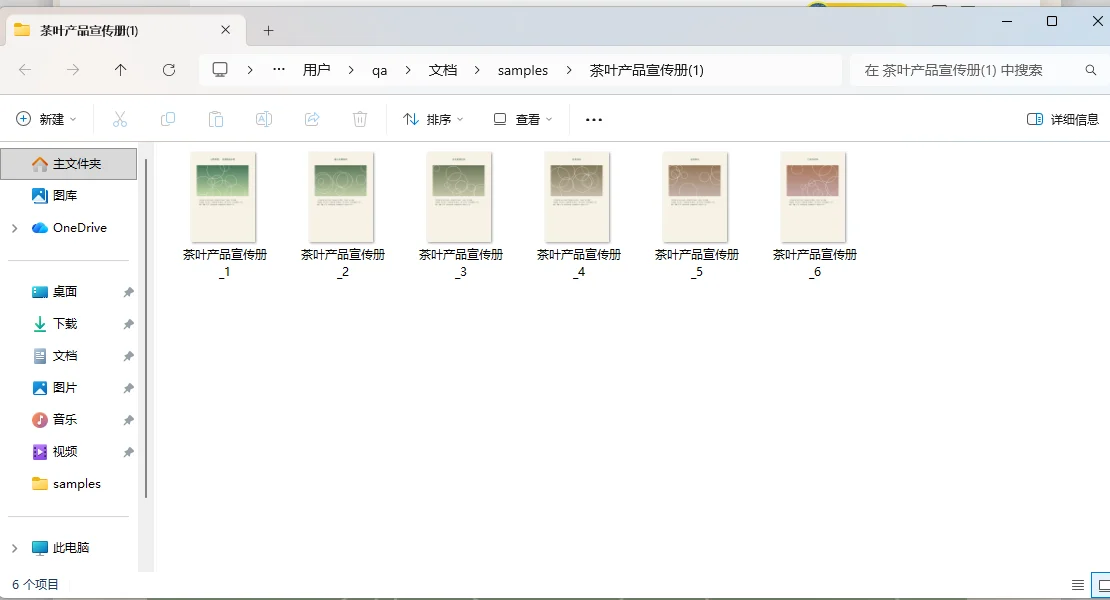
Task: Select file thumbnail 茶叶产品宣传册_3
Action: coord(459,197)
